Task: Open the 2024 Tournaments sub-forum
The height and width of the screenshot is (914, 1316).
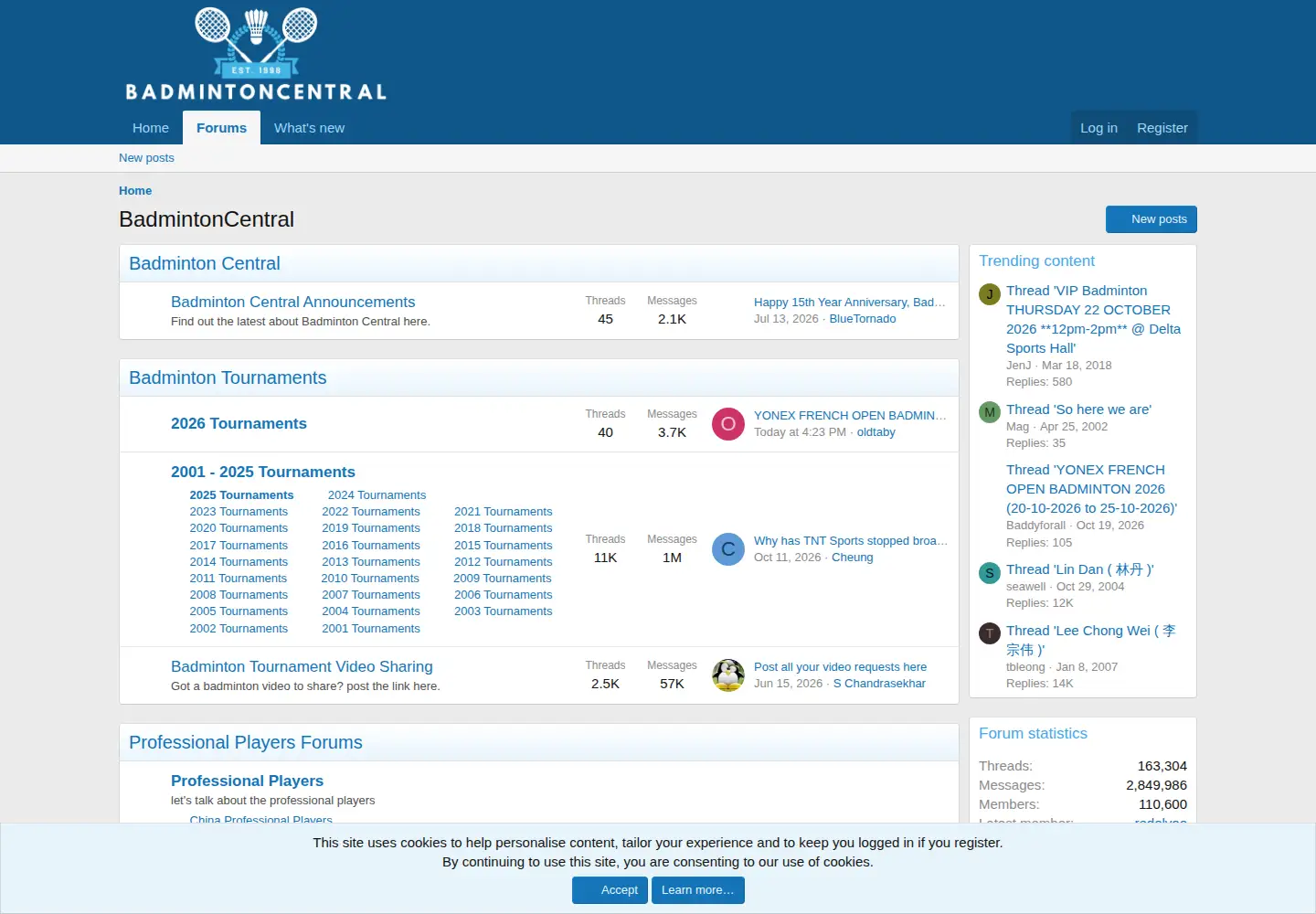Action: pos(377,495)
